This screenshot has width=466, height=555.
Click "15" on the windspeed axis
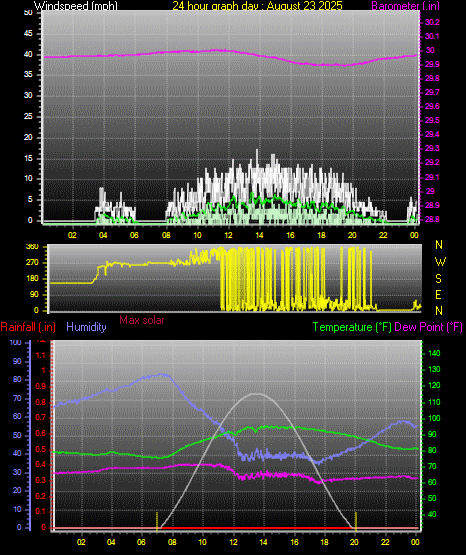[28, 158]
